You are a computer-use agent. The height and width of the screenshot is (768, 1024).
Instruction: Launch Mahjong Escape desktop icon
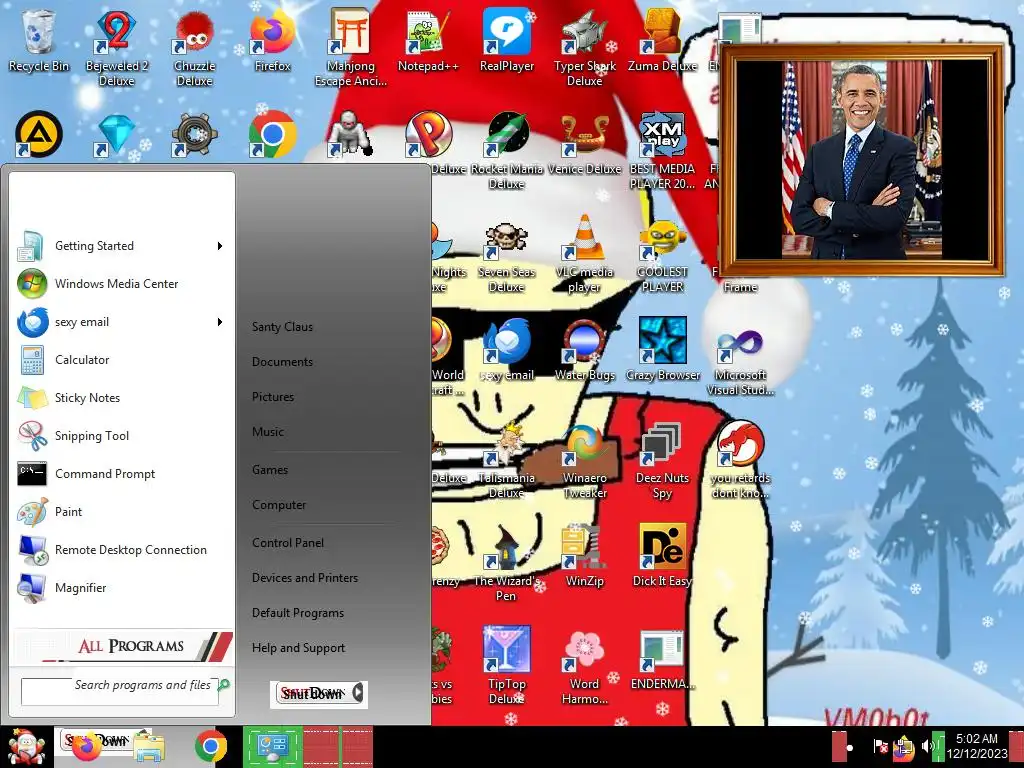tap(351, 48)
